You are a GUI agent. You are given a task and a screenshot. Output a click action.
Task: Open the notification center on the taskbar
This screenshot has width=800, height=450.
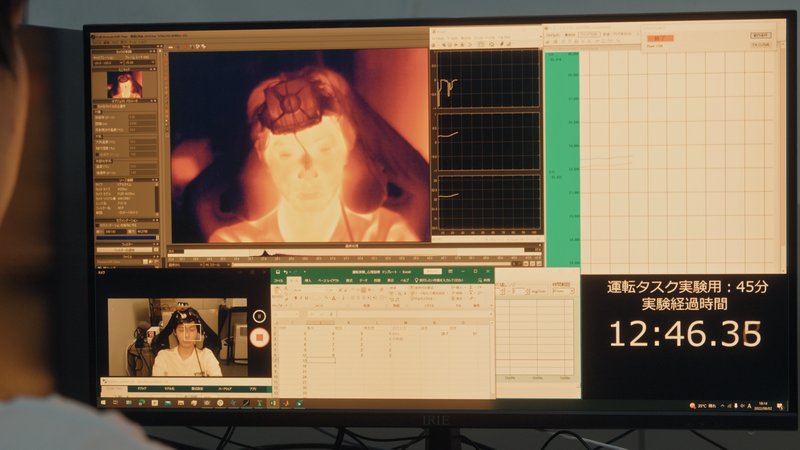[x=780, y=406]
